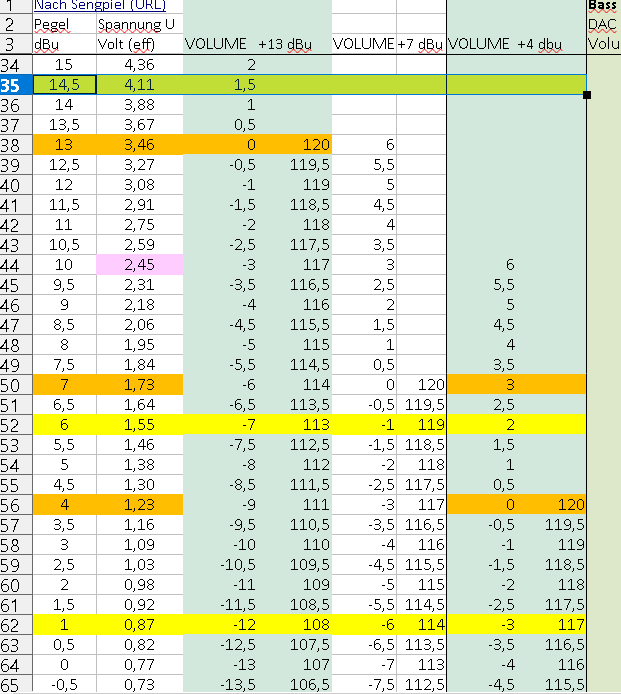The width and height of the screenshot is (621, 694).
Task: Select row header 62
Action: (16, 625)
